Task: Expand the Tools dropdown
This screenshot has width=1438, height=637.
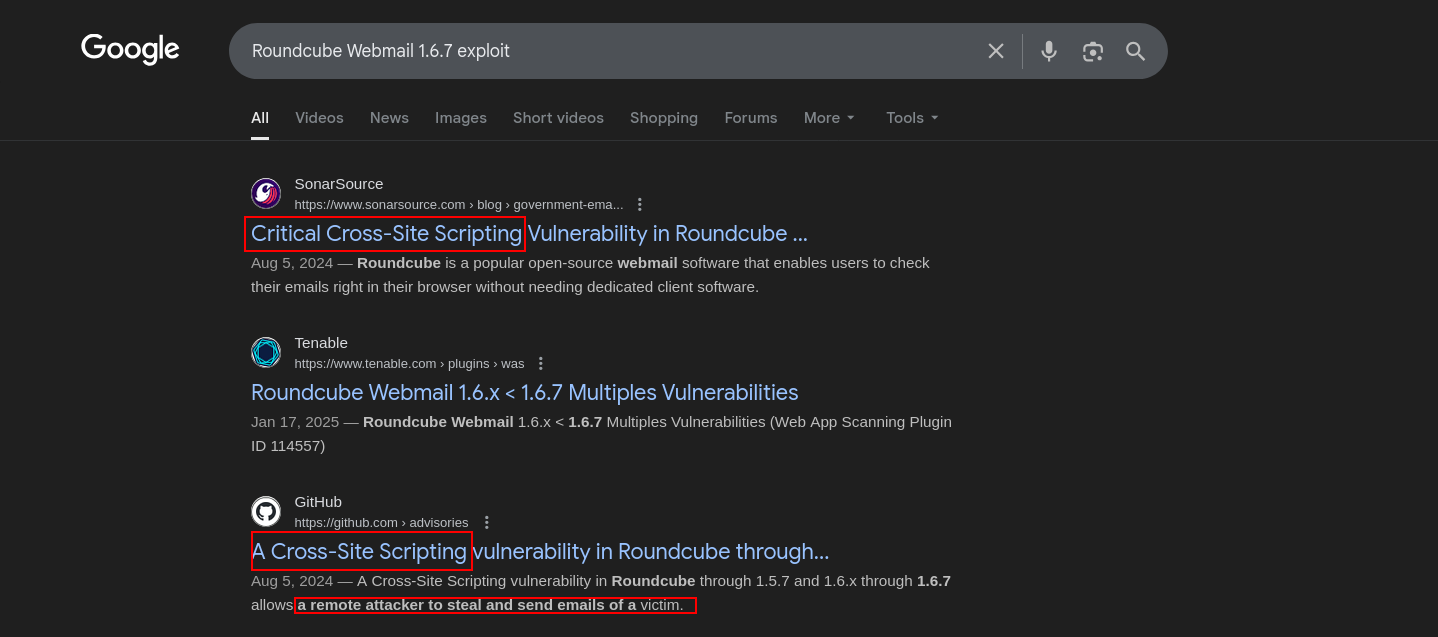Action: pos(912,118)
